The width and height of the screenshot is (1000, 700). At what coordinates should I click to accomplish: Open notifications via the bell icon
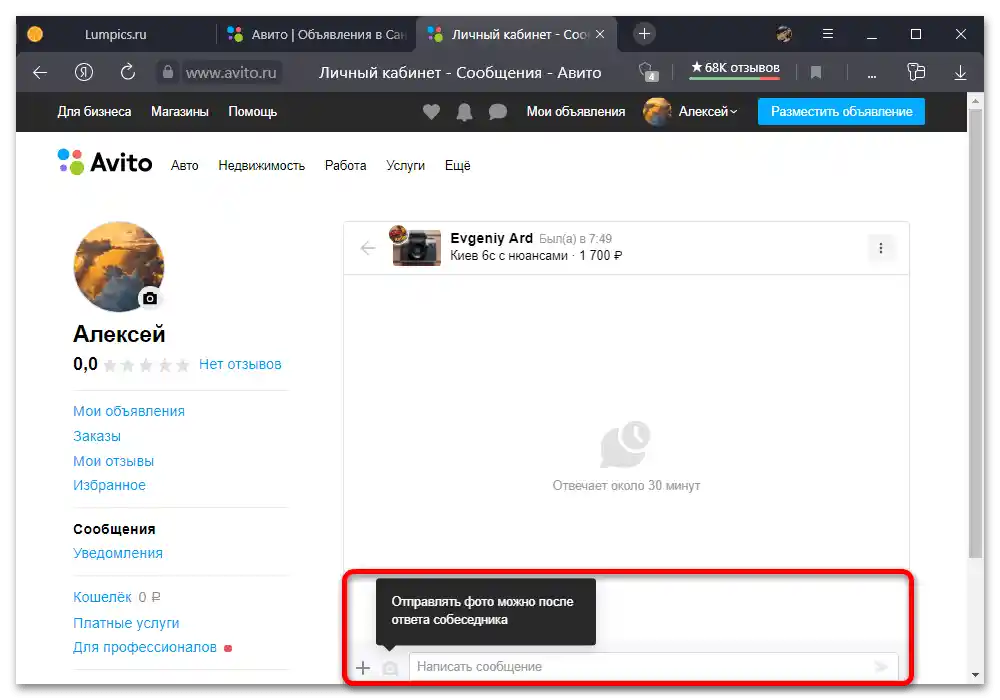(464, 112)
